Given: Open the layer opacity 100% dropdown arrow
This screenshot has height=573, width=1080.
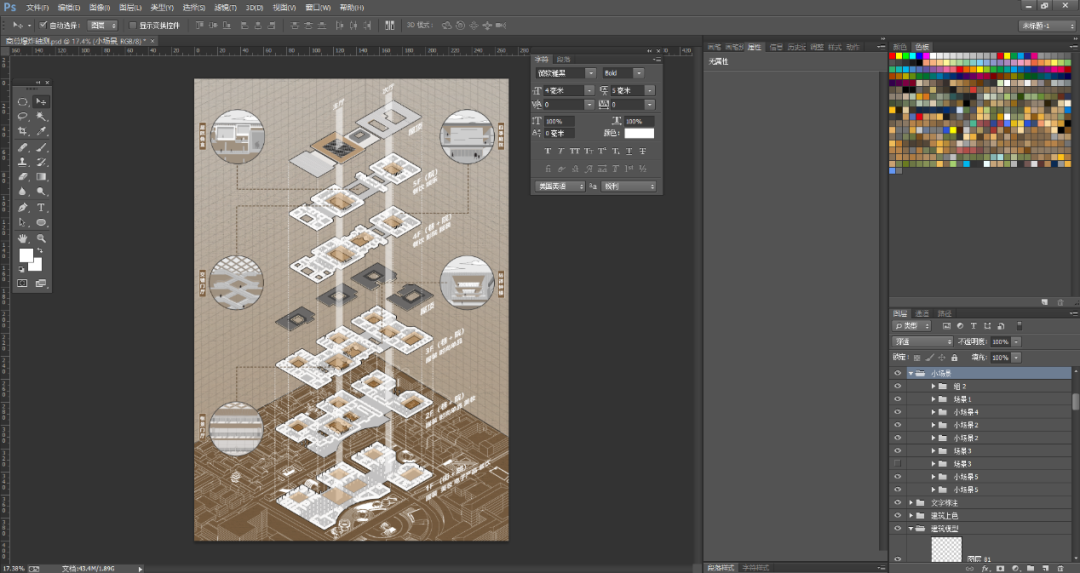Looking at the screenshot, I should point(1016,342).
